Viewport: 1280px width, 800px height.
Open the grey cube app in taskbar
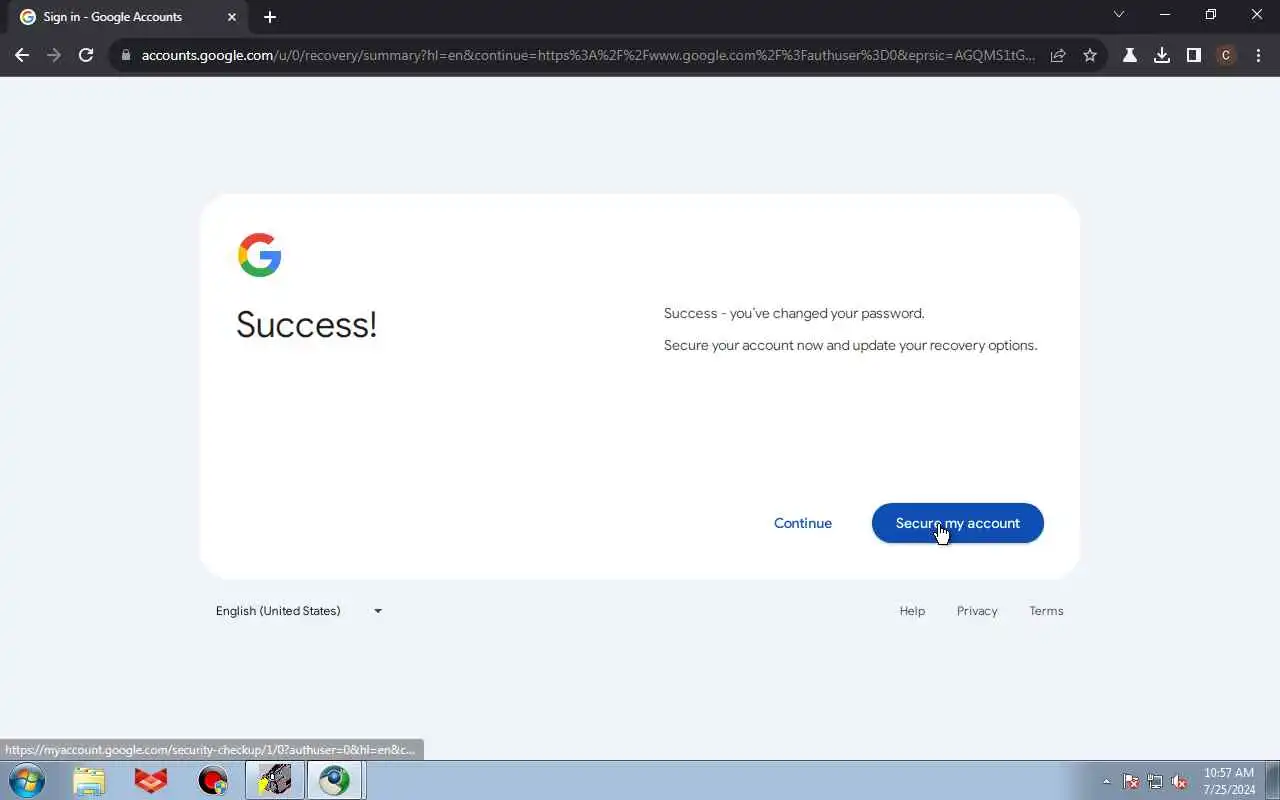[x=275, y=780]
